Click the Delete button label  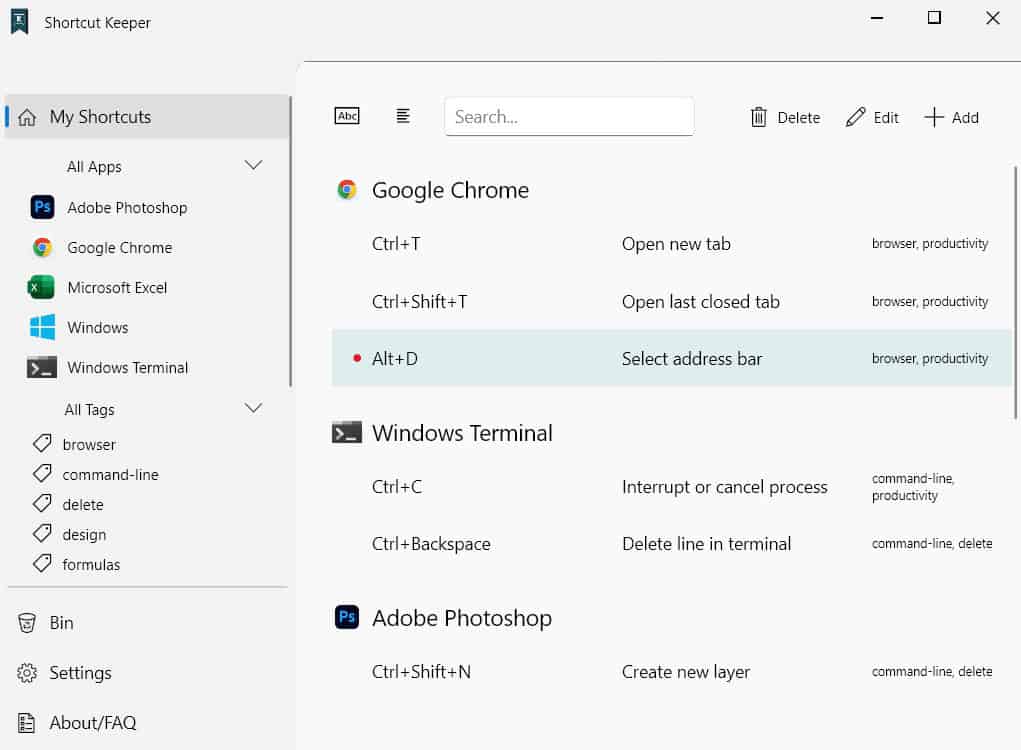coord(799,118)
